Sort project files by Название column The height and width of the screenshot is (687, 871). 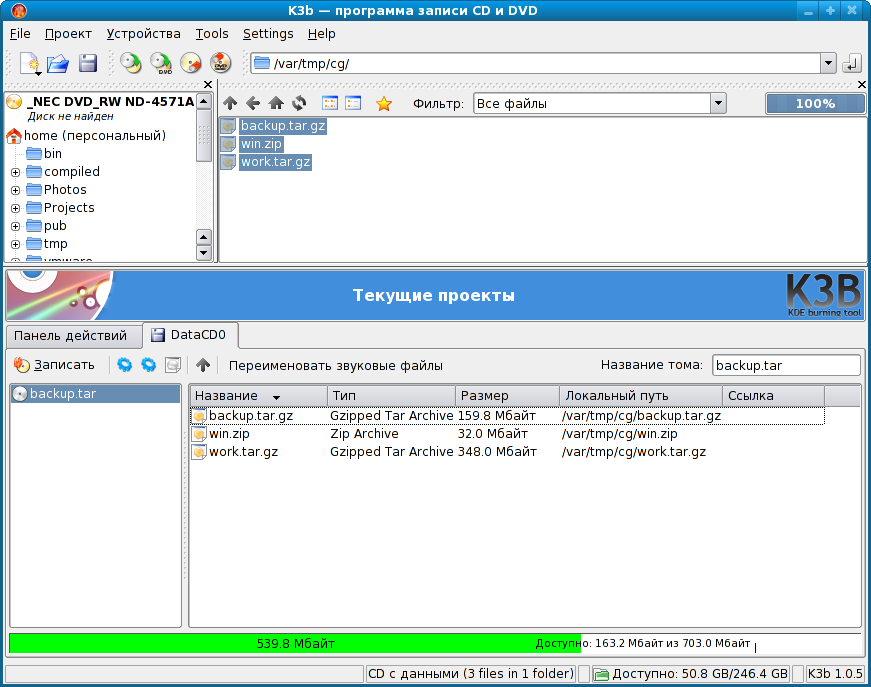(x=258, y=396)
